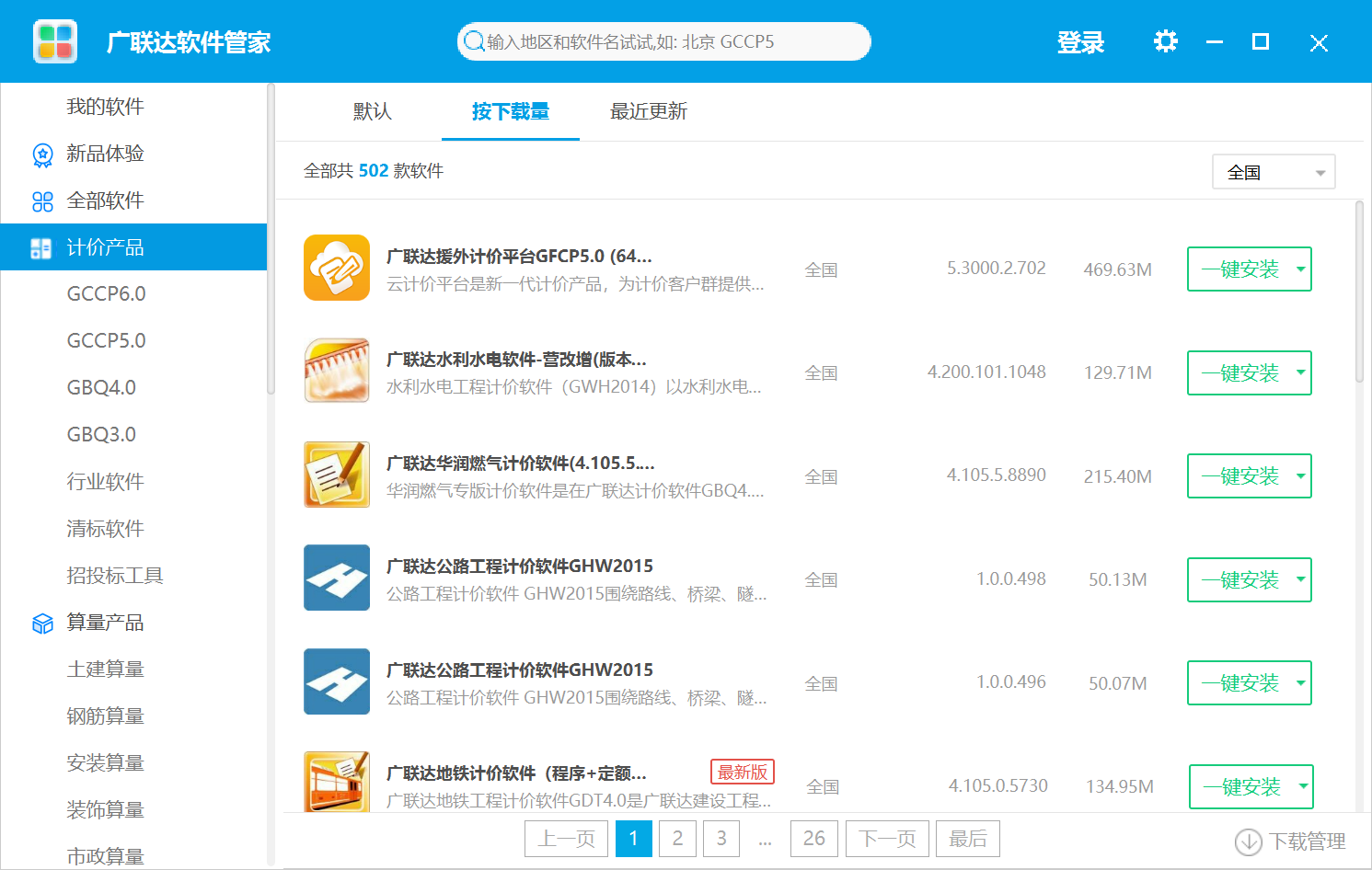This screenshot has width=1372, height=870.
Task: Click the 广联达援外计价平台GFCP5.0 app icon
Action: [x=337, y=268]
